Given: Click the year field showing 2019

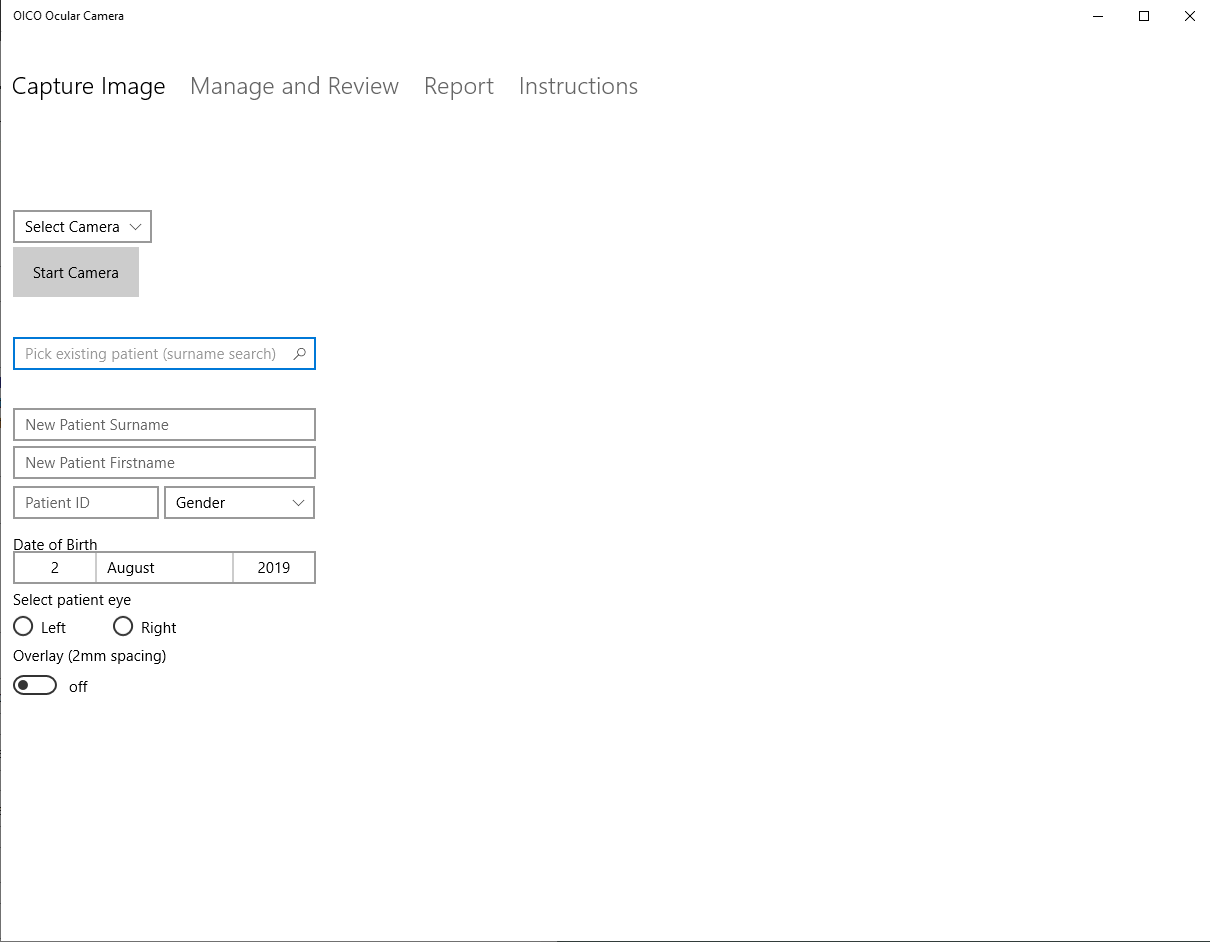Looking at the screenshot, I should click(274, 567).
